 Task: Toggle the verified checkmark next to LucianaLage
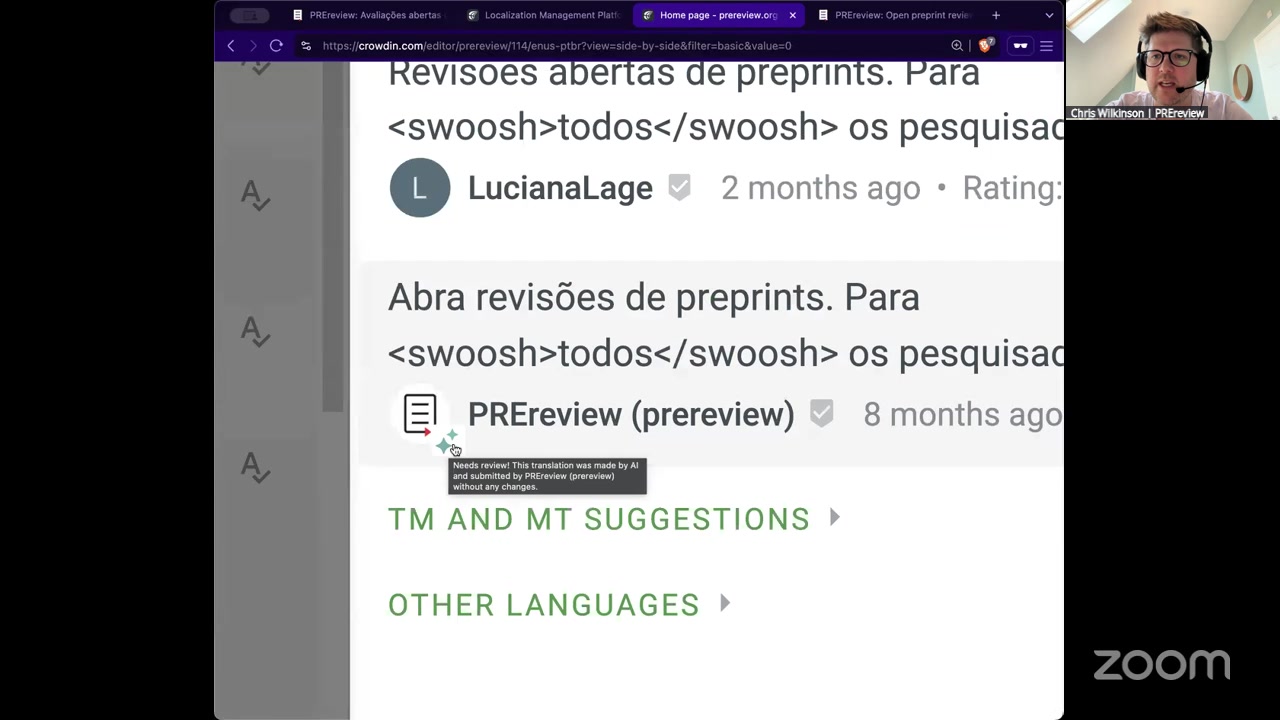(x=679, y=188)
